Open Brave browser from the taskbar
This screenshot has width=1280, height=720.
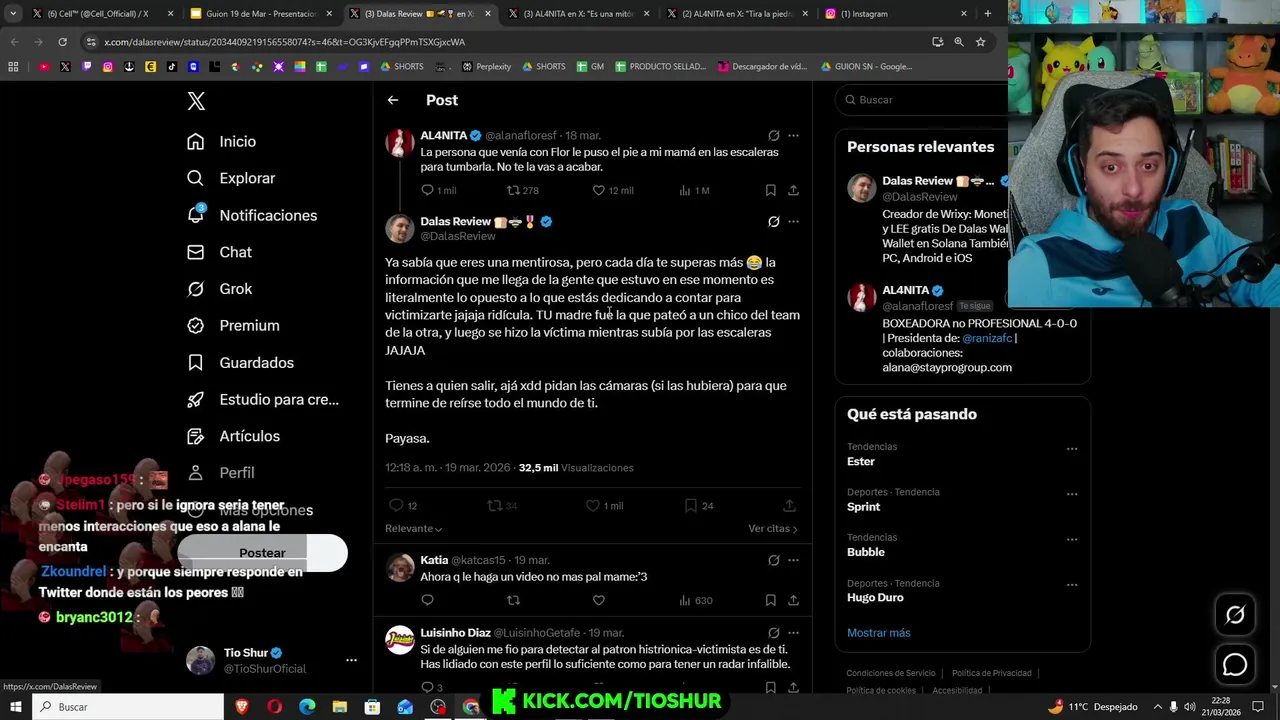242,707
